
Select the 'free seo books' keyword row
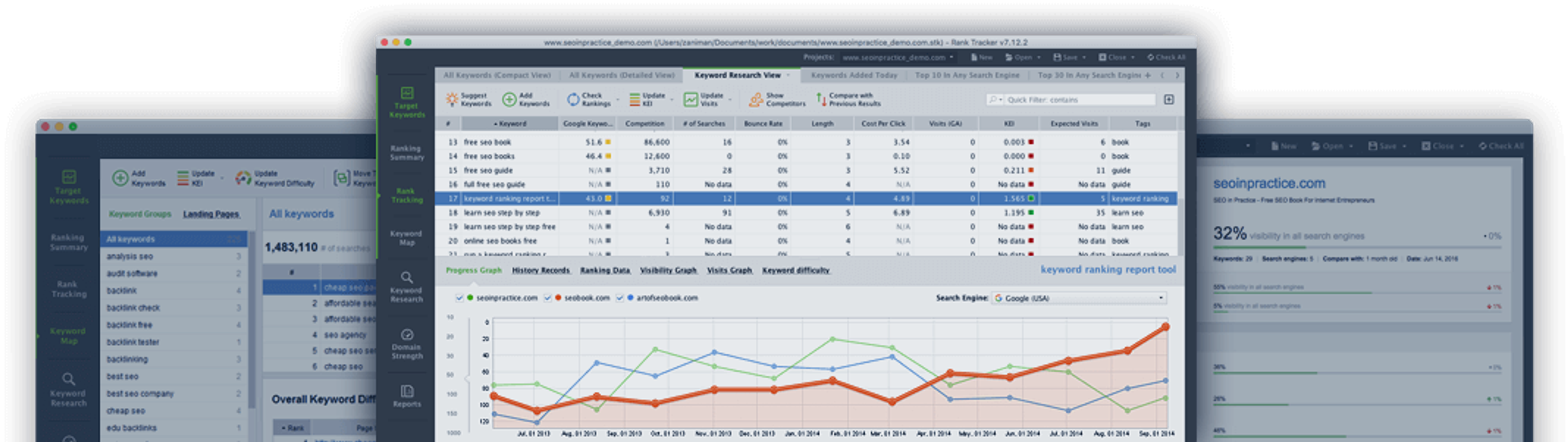tap(806, 156)
